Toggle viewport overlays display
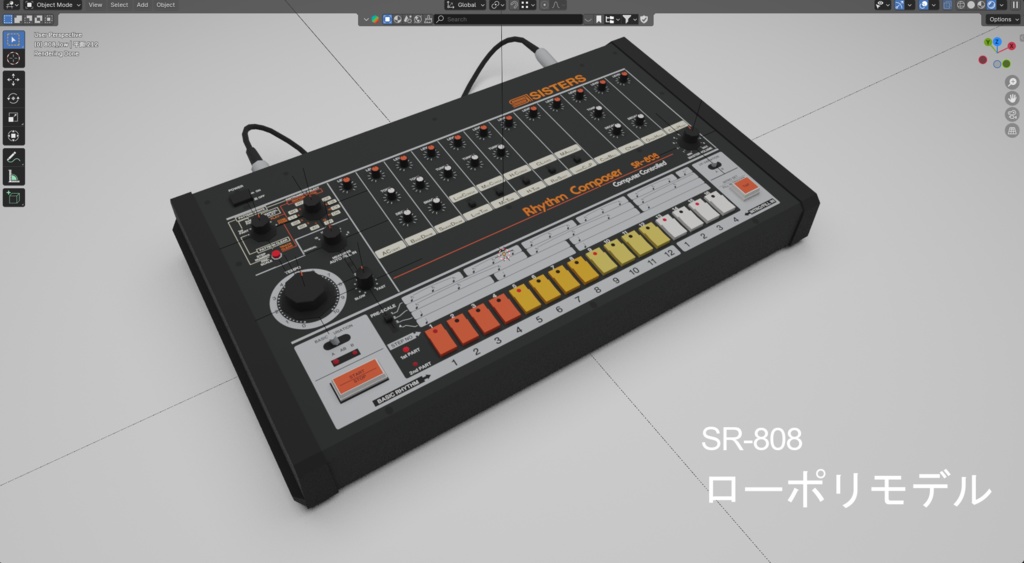Viewport: 1024px width, 563px height. pyautogui.click(x=923, y=5)
